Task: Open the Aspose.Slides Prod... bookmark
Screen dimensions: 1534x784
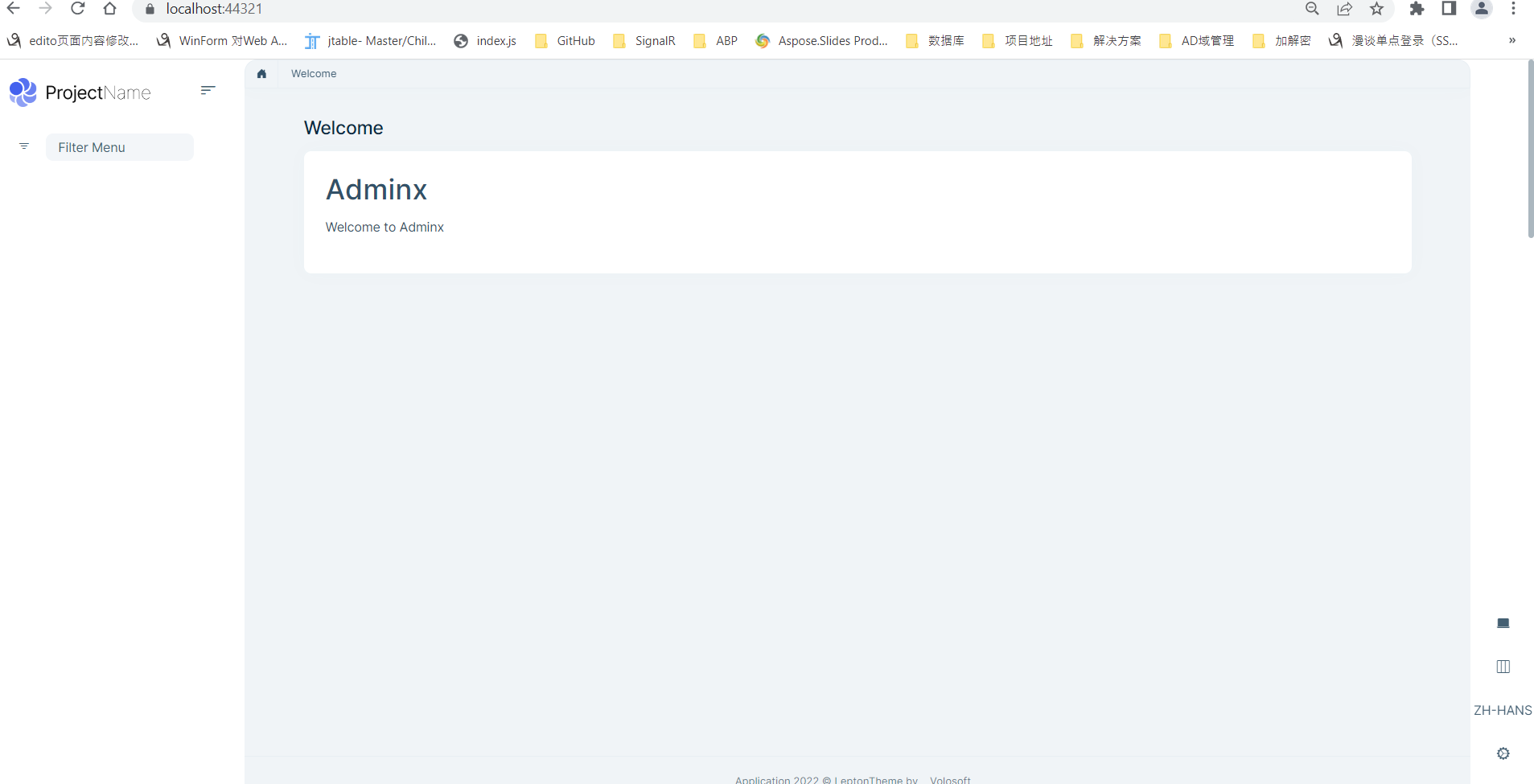Action: click(x=822, y=41)
